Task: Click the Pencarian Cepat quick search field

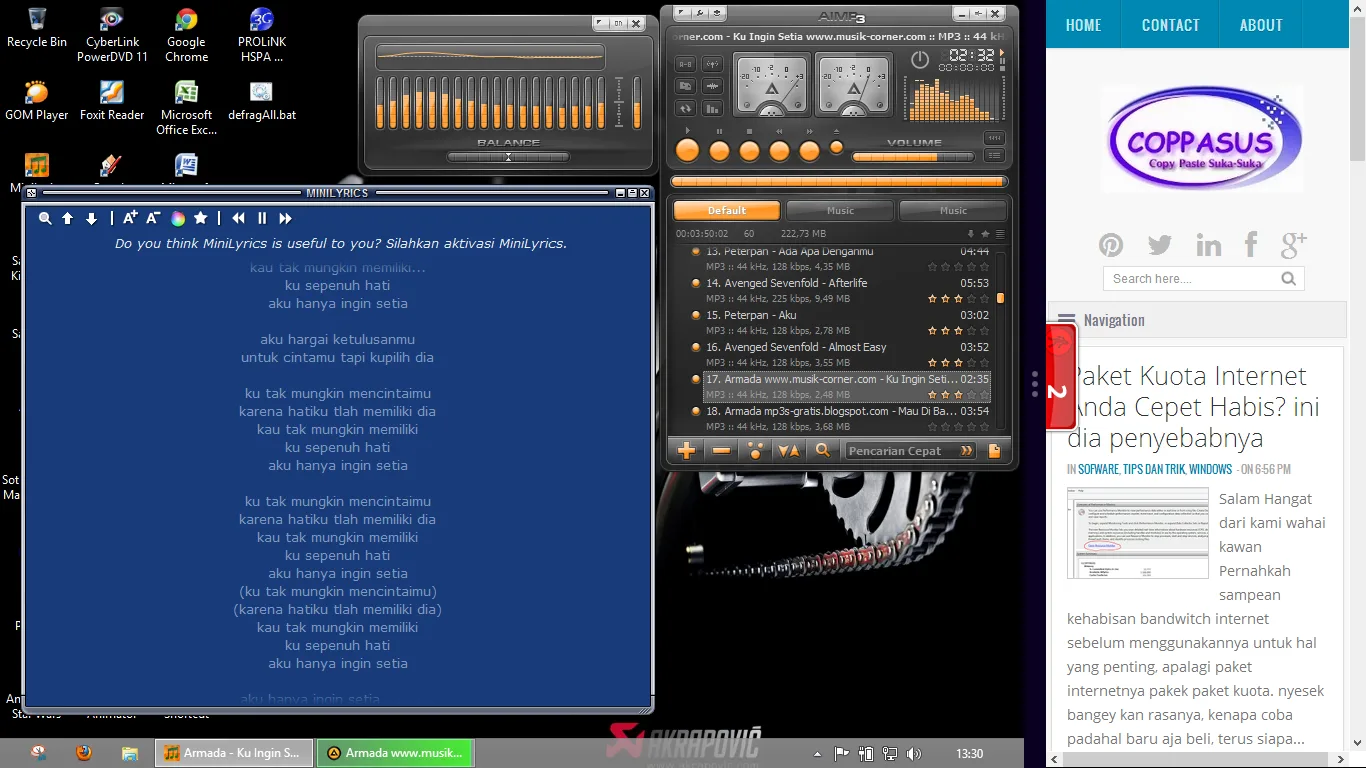Action: (909, 451)
